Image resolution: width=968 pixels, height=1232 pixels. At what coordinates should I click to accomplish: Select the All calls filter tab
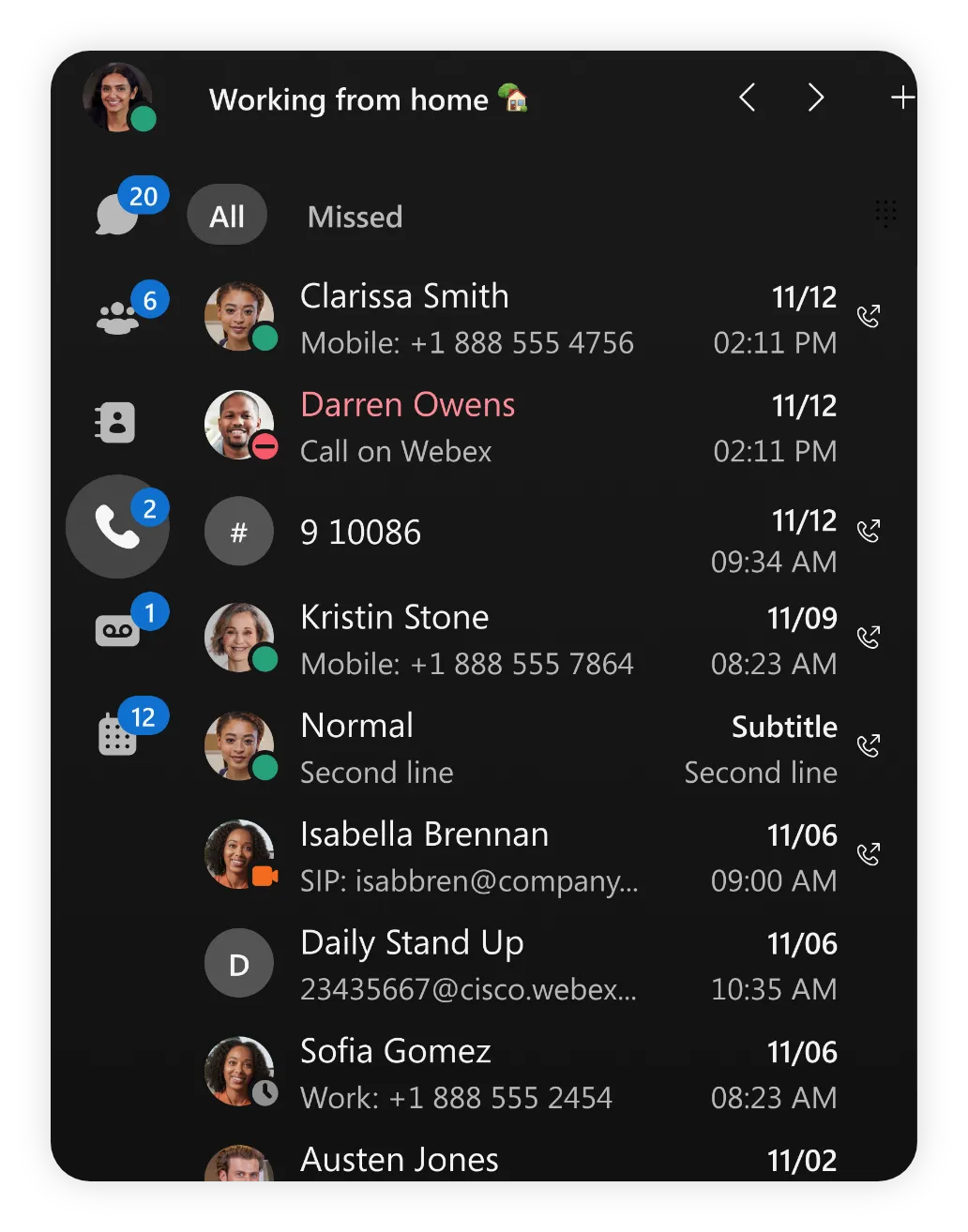coord(227,216)
